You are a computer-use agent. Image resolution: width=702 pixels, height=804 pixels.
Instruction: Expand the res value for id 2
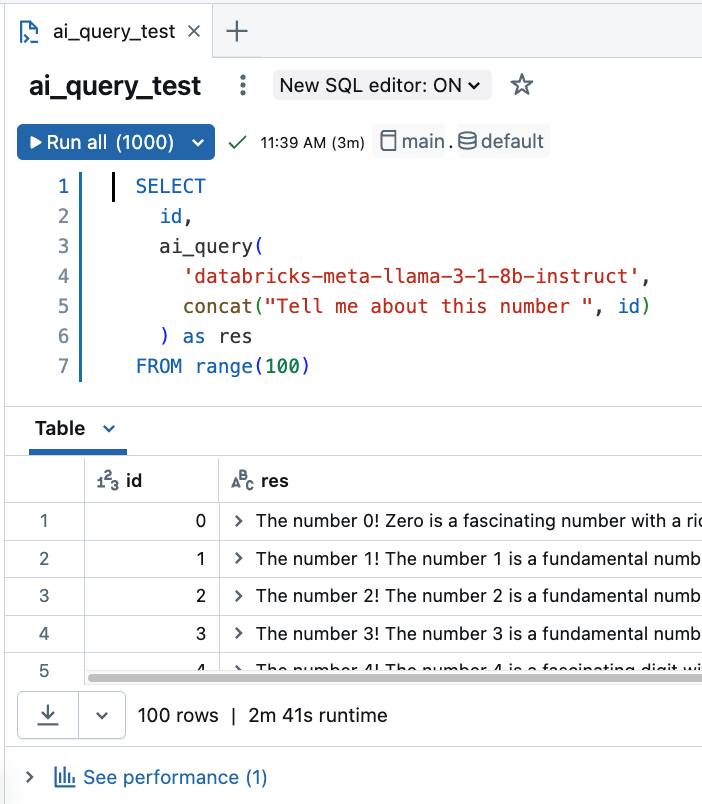tap(239, 596)
